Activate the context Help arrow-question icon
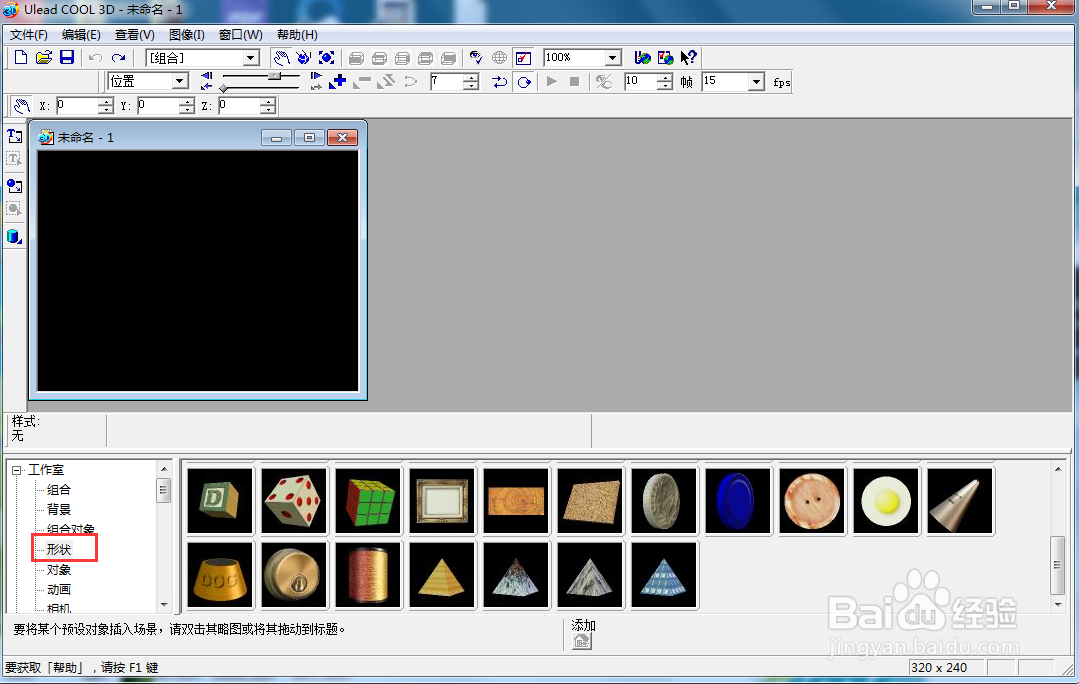The height and width of the screenshot is (684, 1079). [x=688, y=58]
